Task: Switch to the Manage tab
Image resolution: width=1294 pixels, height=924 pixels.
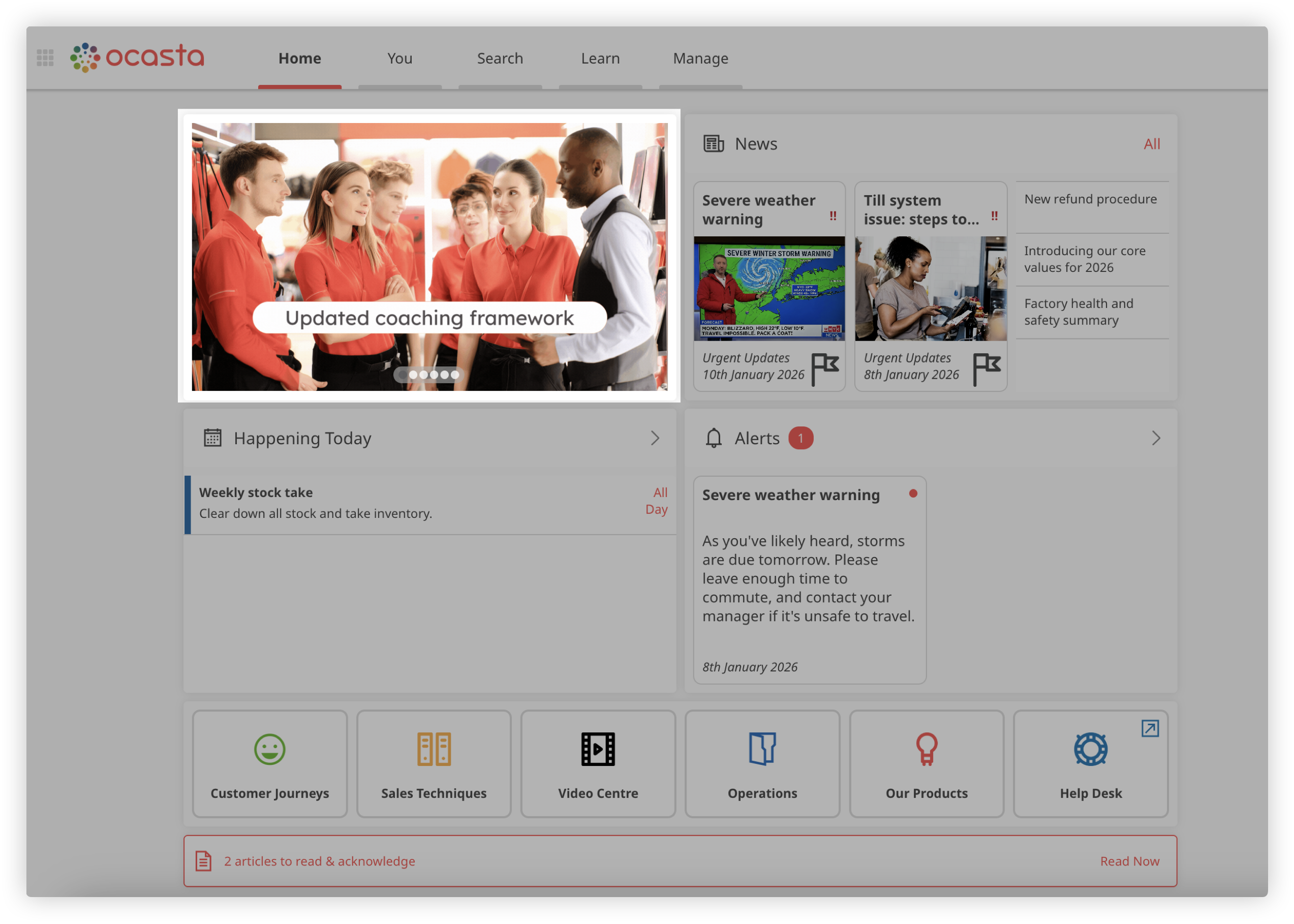Action: click(700, 58)
